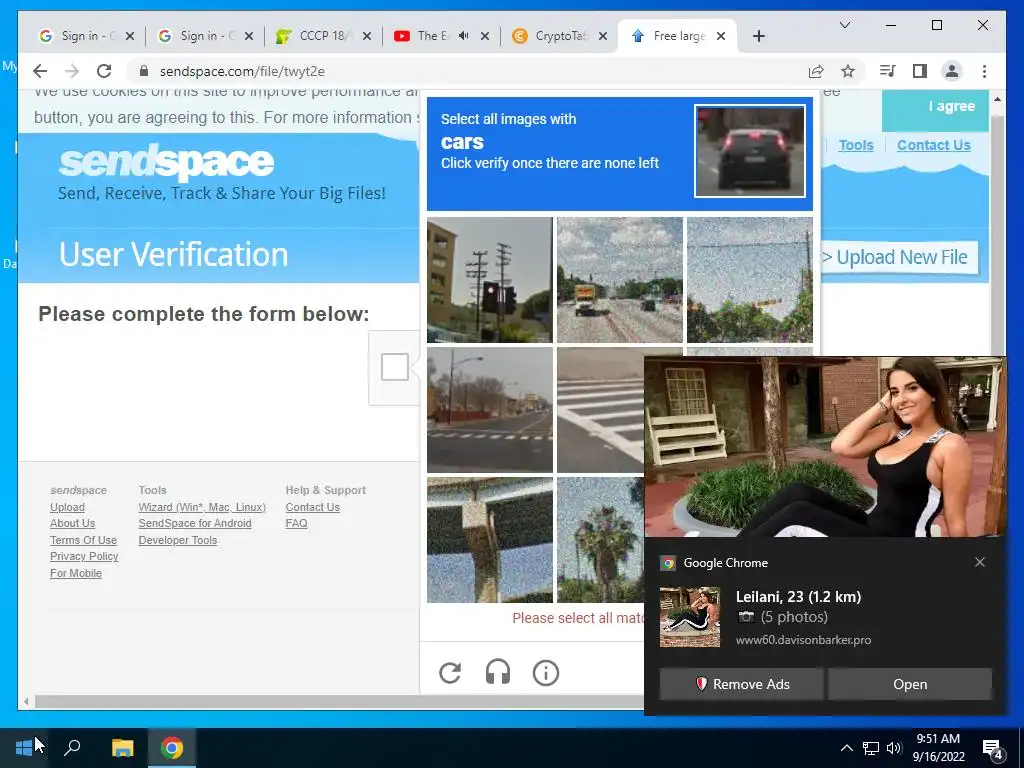Click Open in the notification
This screenshot has height=768, width=1024.
click(x=910, y=684)
